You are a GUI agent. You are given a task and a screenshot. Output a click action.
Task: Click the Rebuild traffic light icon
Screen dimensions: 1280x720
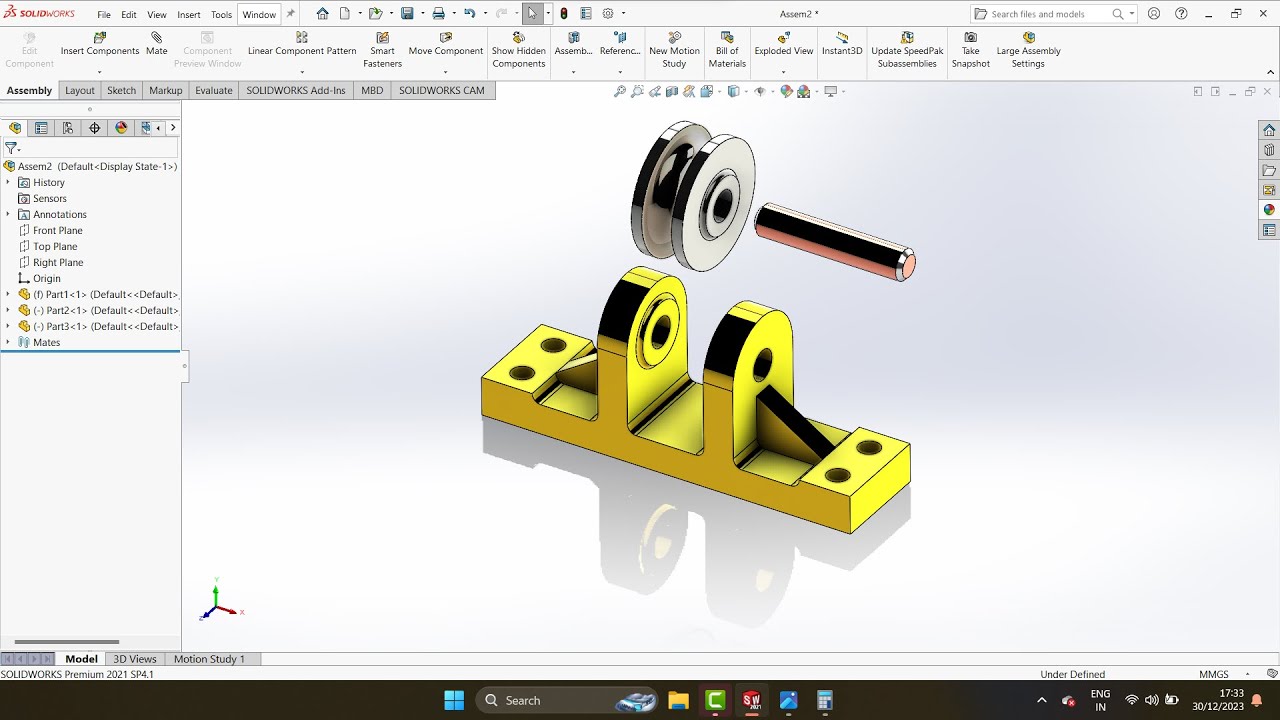[564, 14]
